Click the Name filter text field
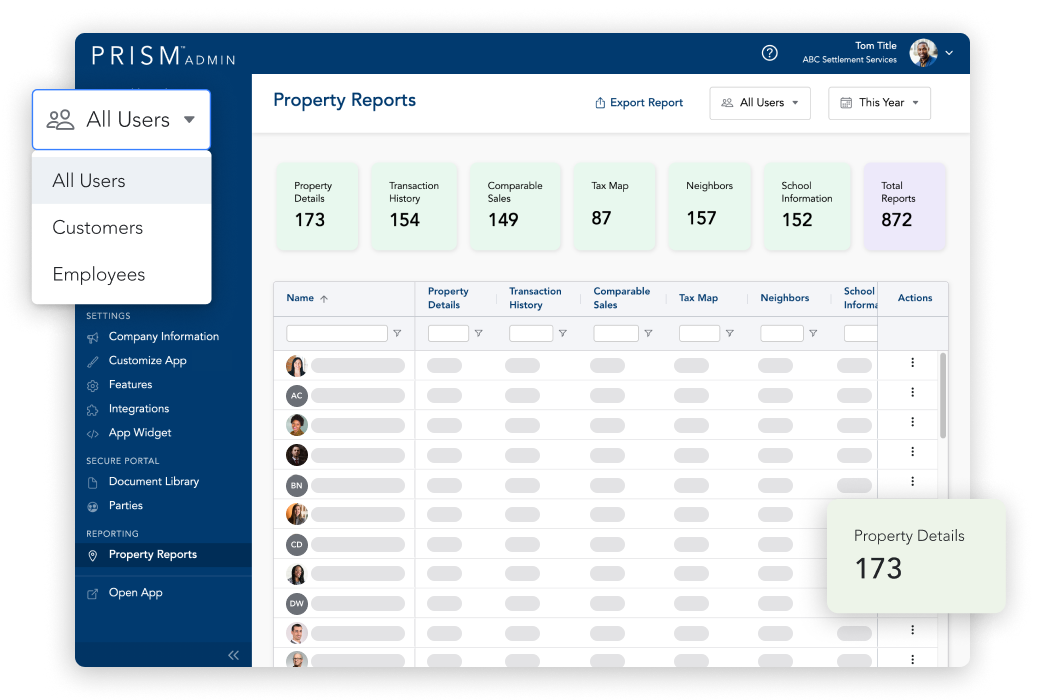 point(336,334)
